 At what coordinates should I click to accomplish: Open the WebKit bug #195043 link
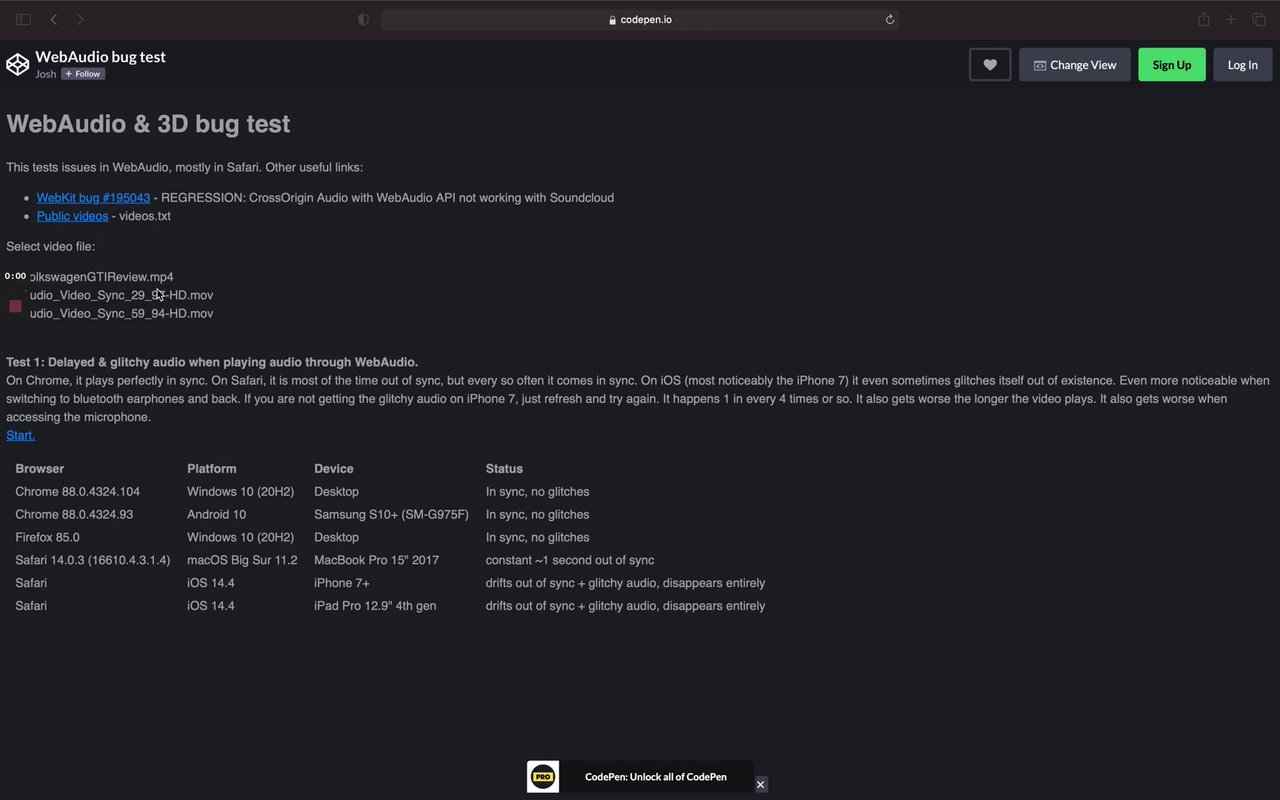coord(93,198)
